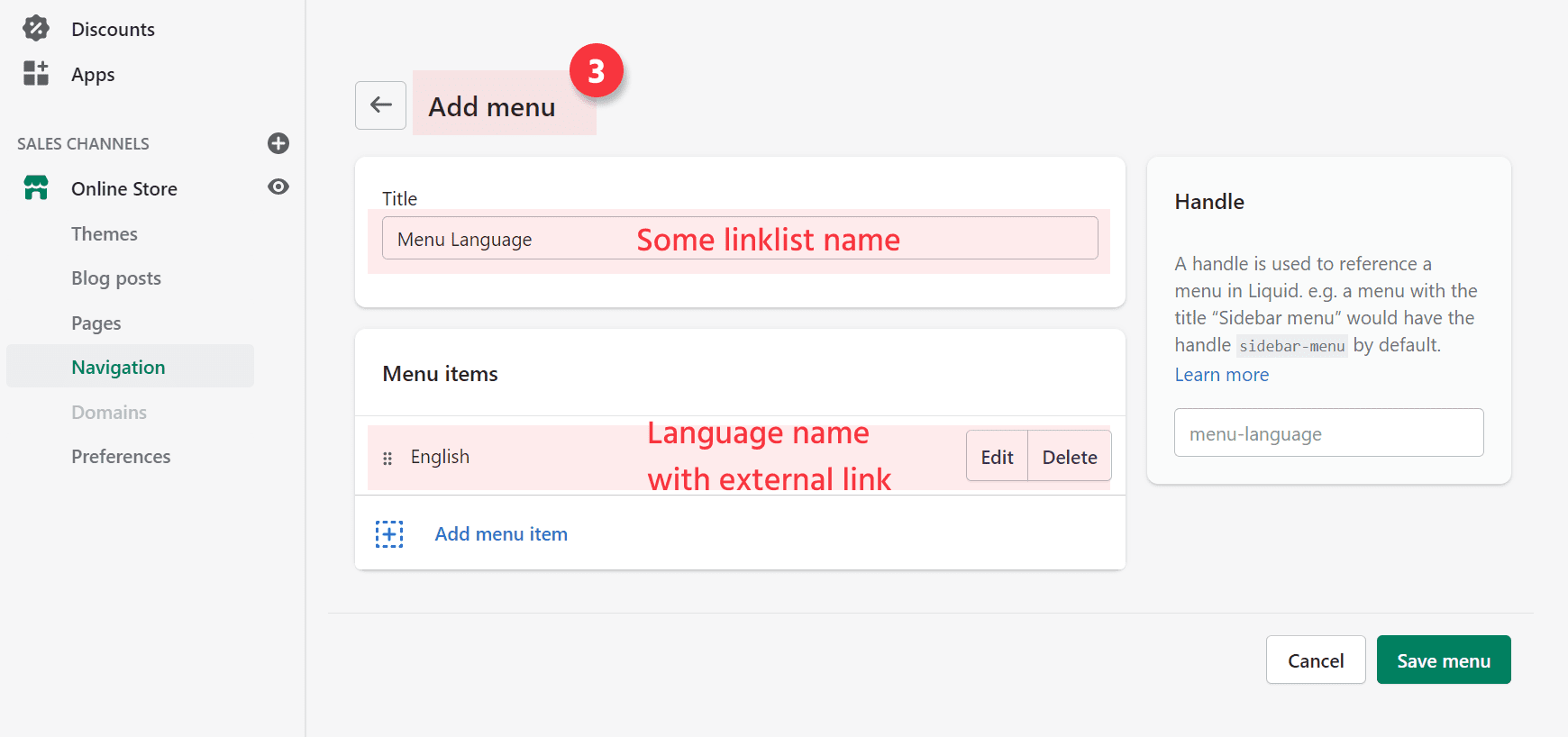Click the Menu items heading
1568x737 pixels.
point(440,374)
